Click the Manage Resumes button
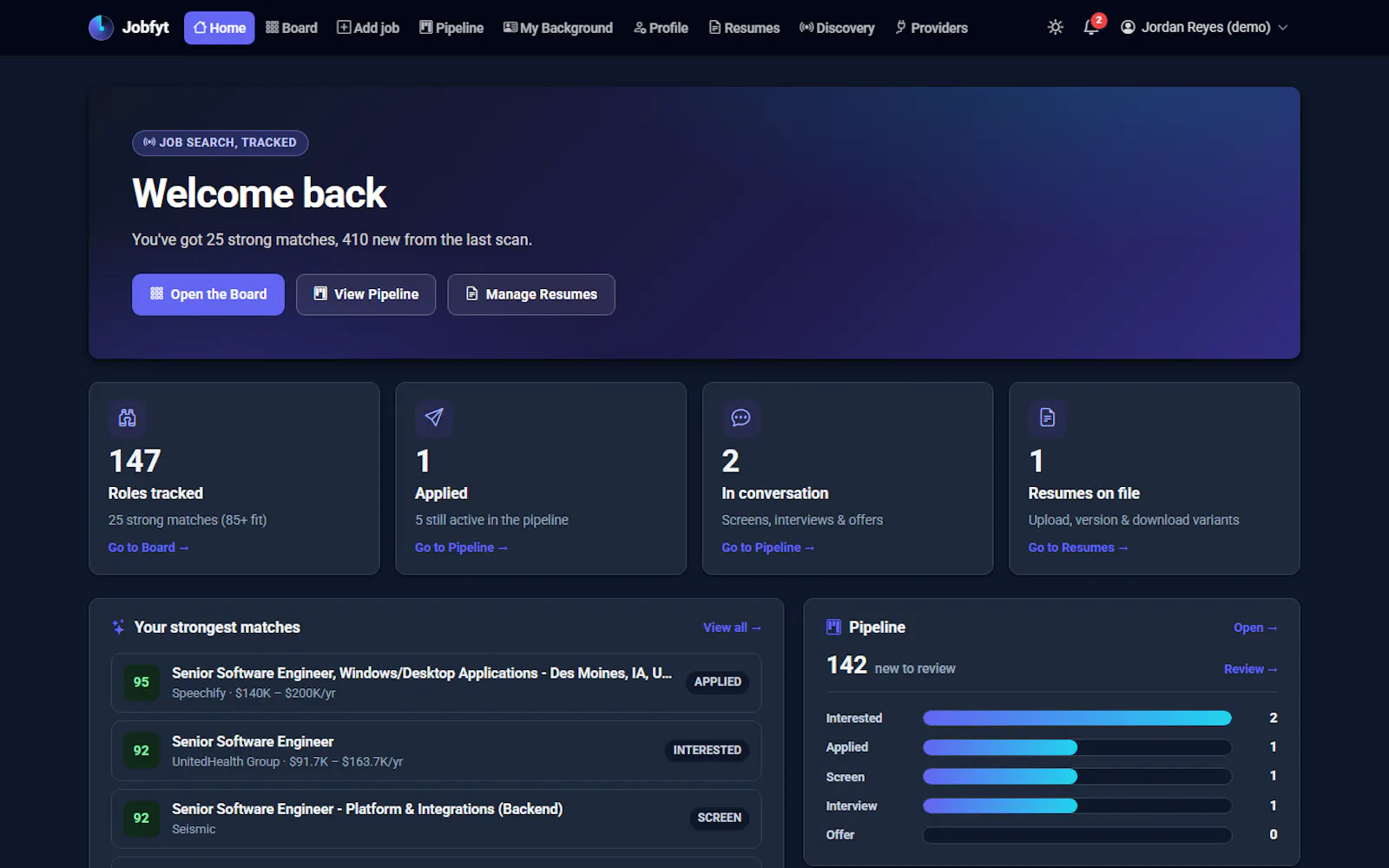The height and width of the screenshot is (868, 1389). click(531, 294)
